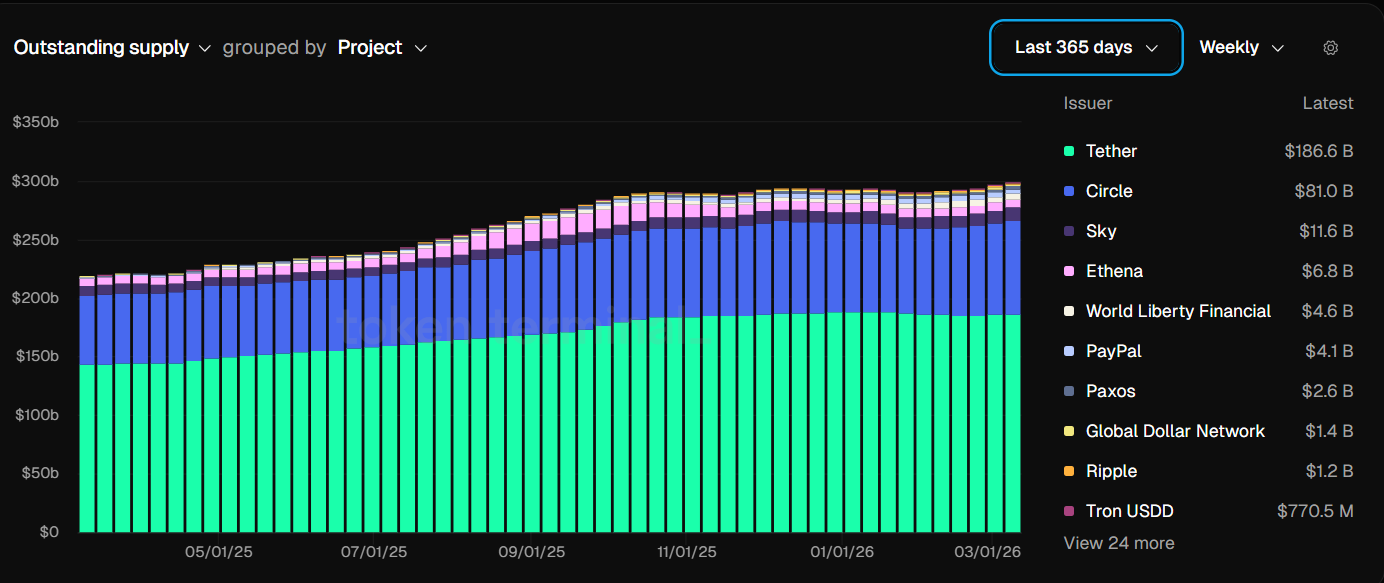
Task: Select World Liberty Financial in legend
Action: [x=1178, y=311]
